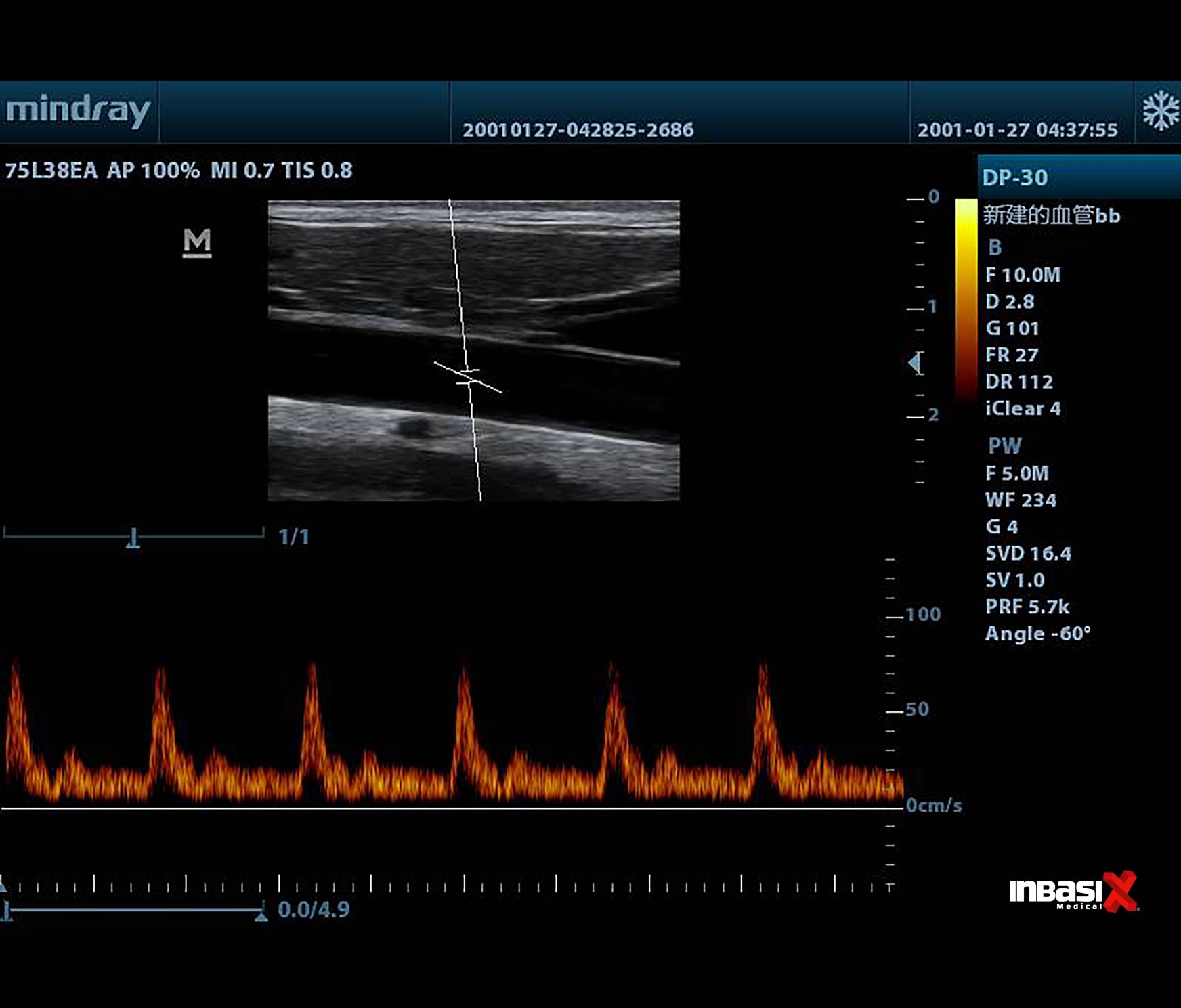Click the date and time 2001-01-27 04:37:55
This screenshot has width=1181, height=1008.
tap(1017, 130)
